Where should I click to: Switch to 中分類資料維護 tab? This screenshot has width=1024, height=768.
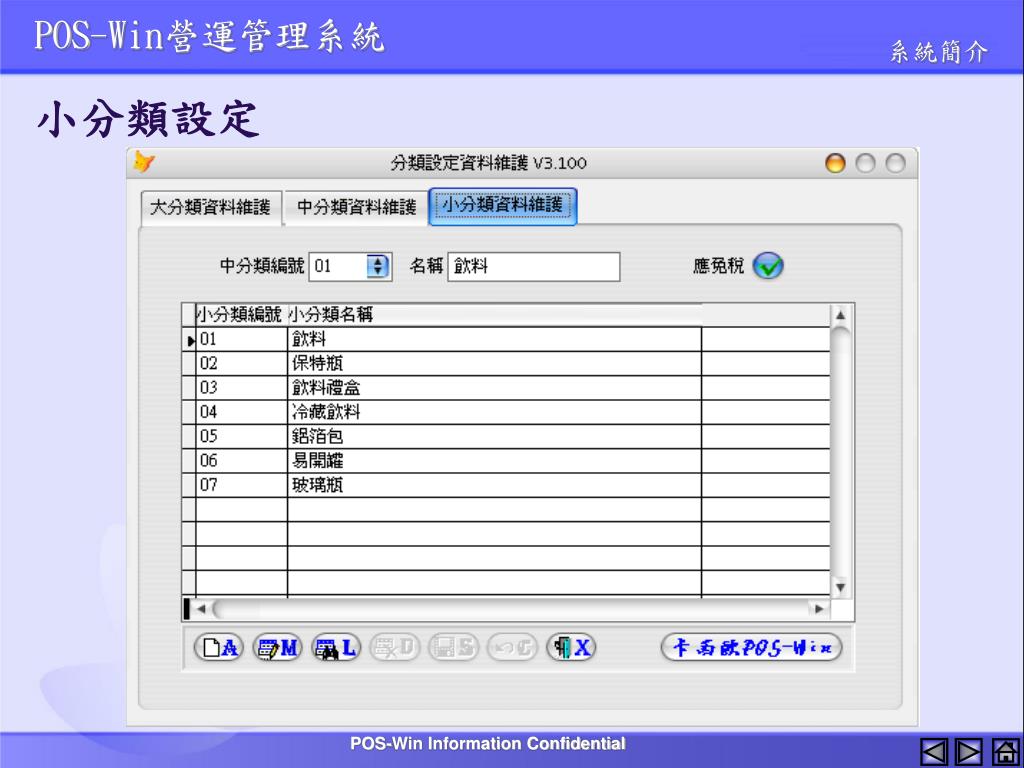click(x=356, y=208)
